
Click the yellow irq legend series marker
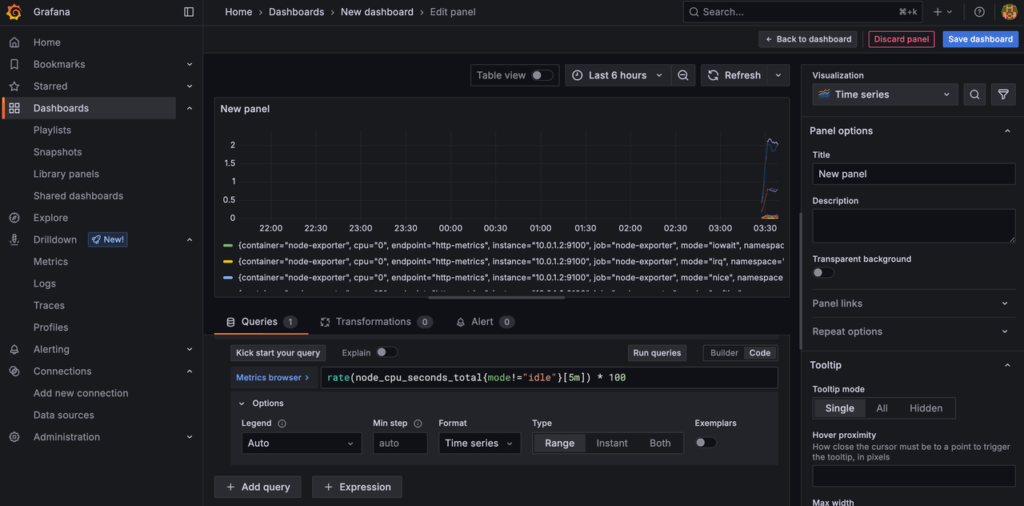(x=228, y=261)
